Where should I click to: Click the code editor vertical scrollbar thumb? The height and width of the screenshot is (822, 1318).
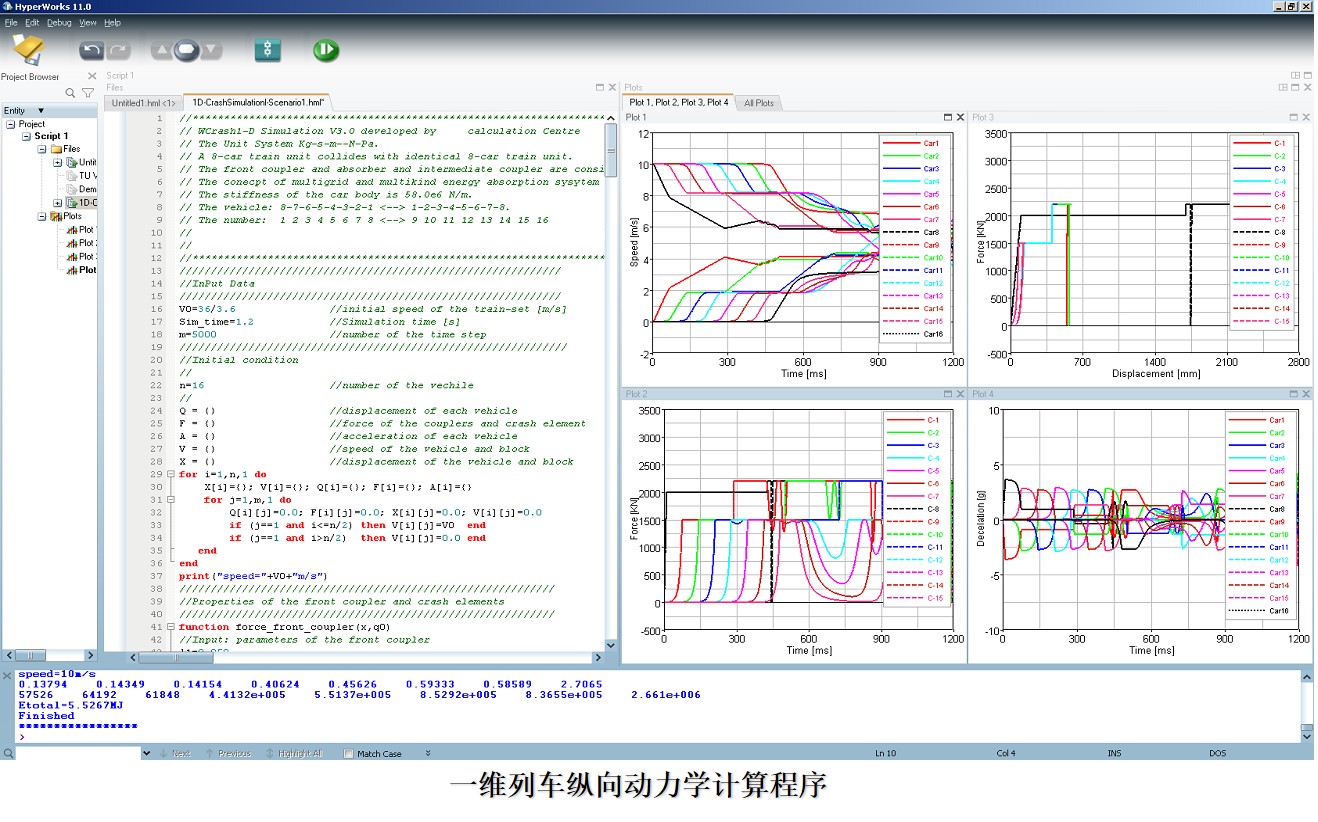[x=611, y=150]
